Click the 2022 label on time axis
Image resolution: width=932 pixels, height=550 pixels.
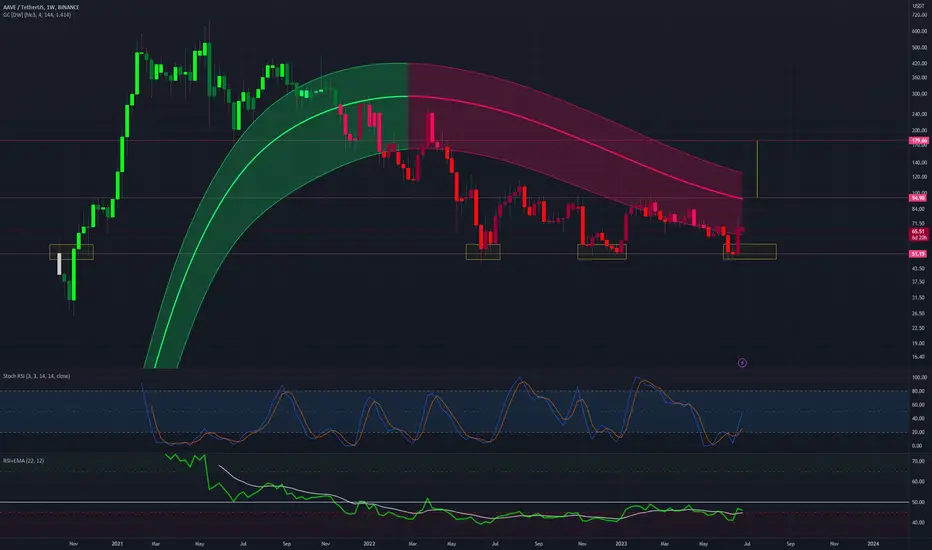click(x=369, y=543)
